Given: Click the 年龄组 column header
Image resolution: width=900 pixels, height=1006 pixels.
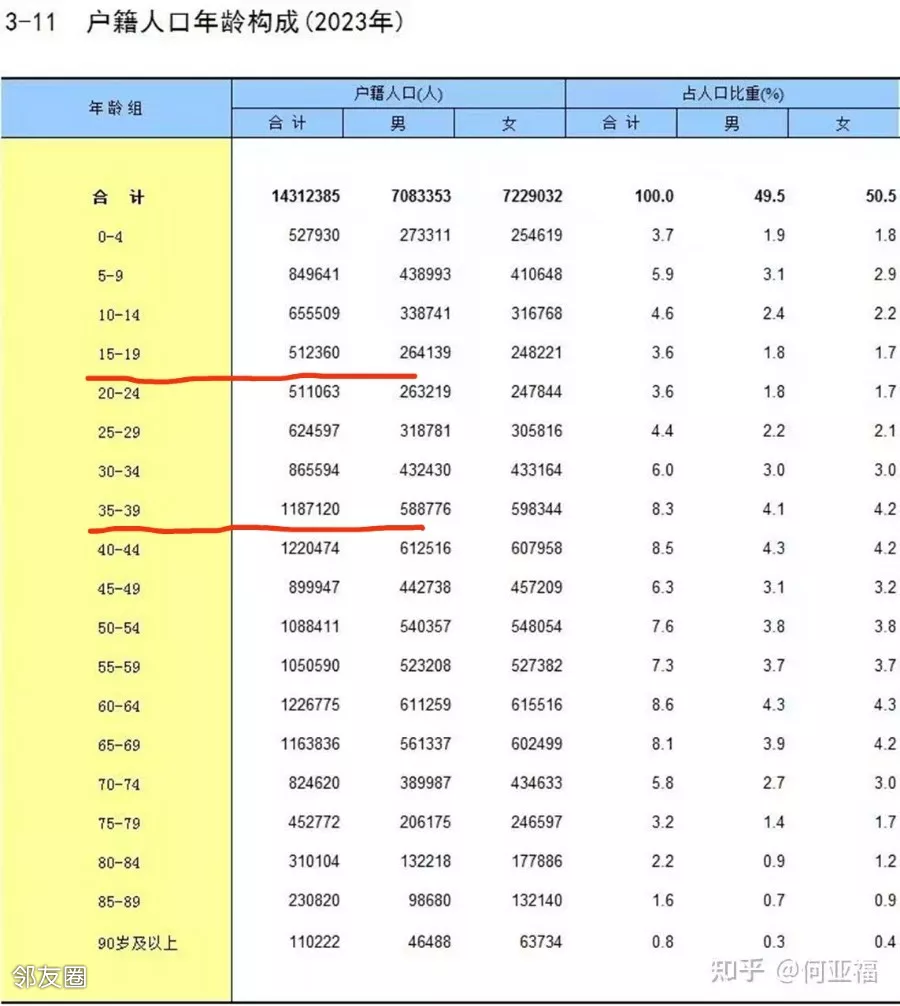Looking at the screenshot, I should [116, 108].
